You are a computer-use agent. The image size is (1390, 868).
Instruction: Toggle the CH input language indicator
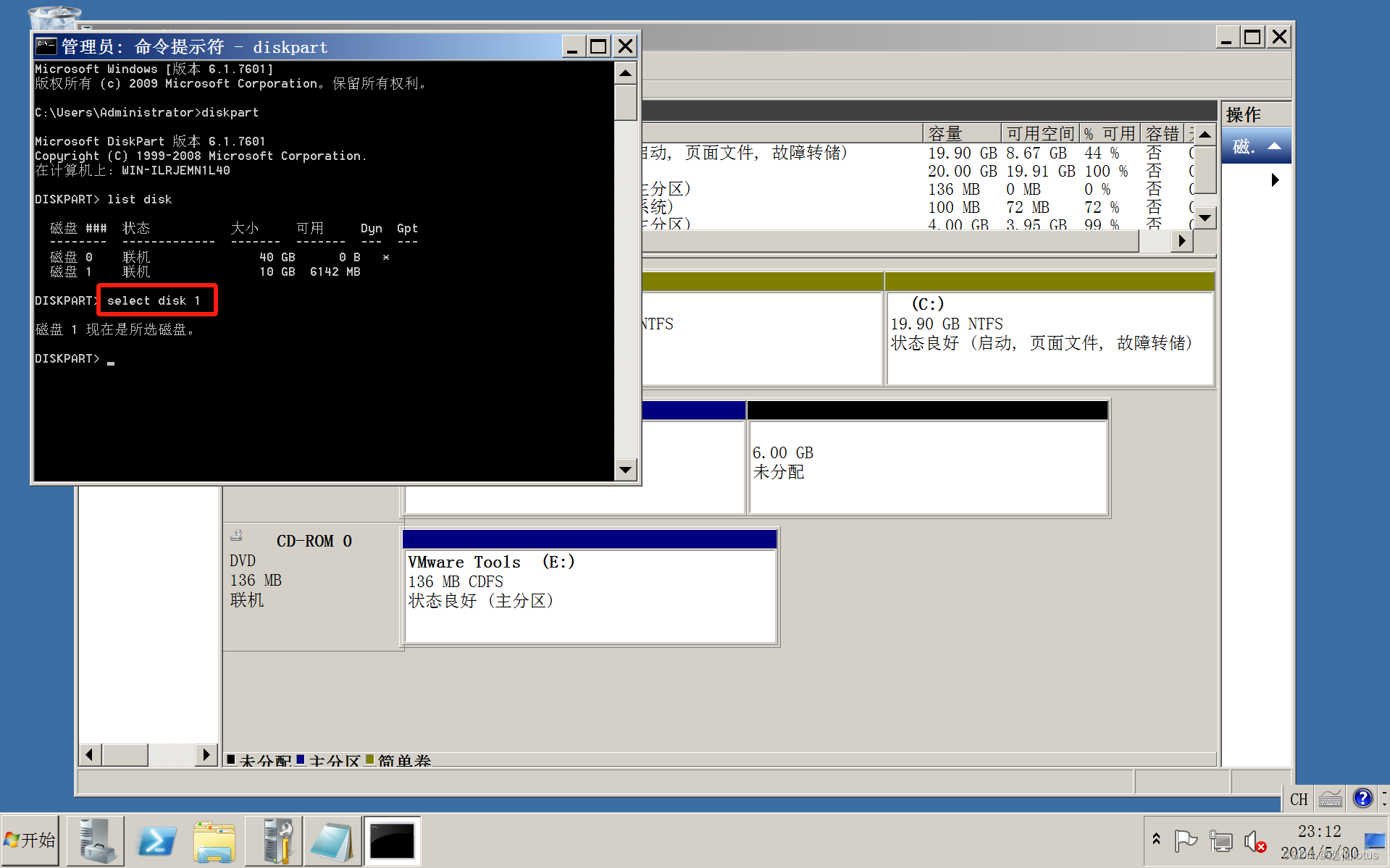(1298, 799)
